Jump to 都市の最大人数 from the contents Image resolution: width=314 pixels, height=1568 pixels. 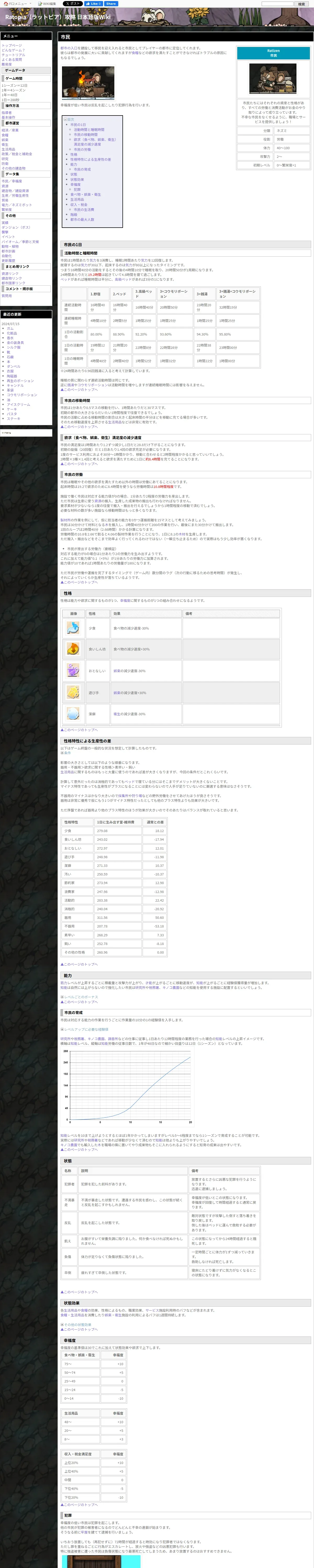pyautogui.click(x=82, y=220)
